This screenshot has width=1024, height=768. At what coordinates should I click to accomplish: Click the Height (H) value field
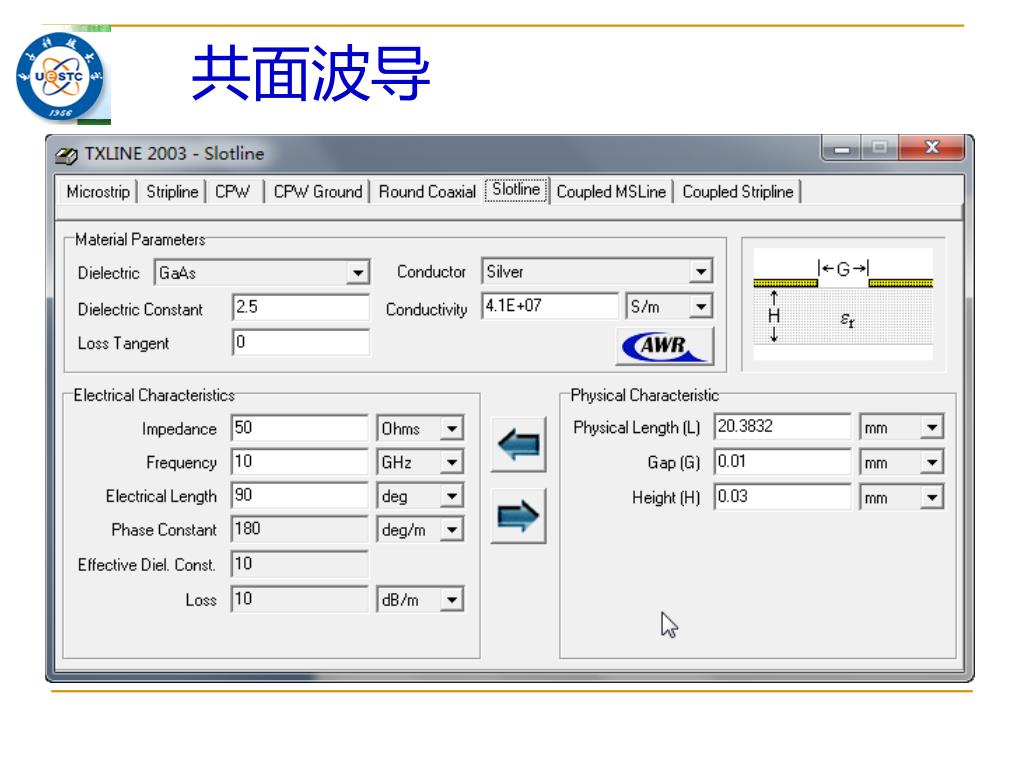[x=782, y=496]
